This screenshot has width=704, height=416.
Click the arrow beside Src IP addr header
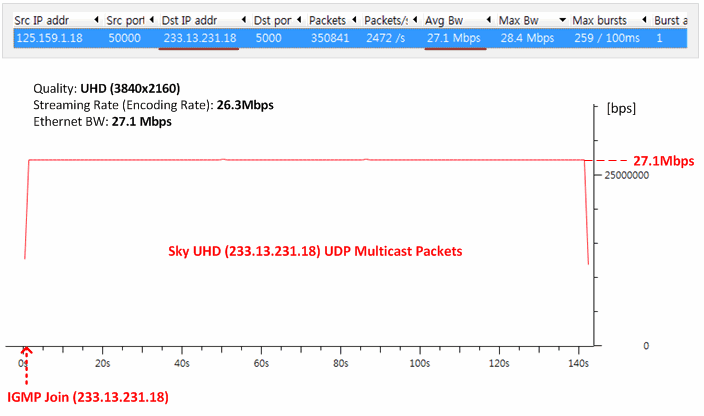tap(96, 20)
